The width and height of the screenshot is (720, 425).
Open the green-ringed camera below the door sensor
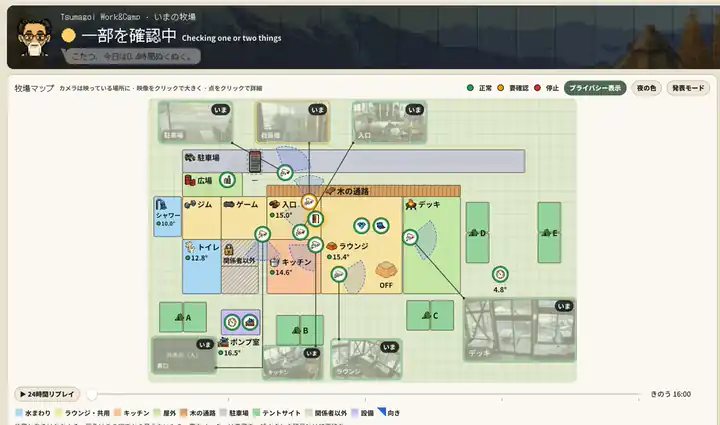(300, 232)
